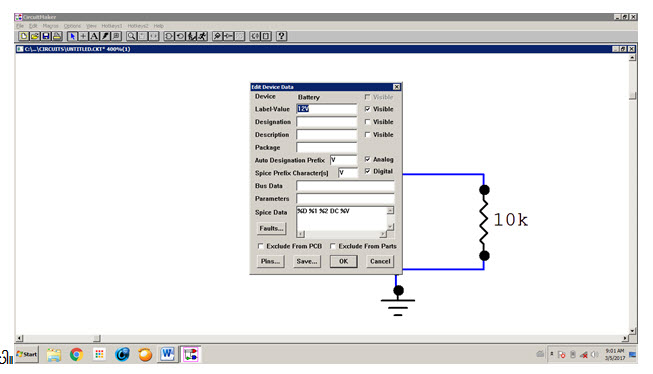Open the Edit menu
The height and width of the screenshot is (374, 653).
33,26
